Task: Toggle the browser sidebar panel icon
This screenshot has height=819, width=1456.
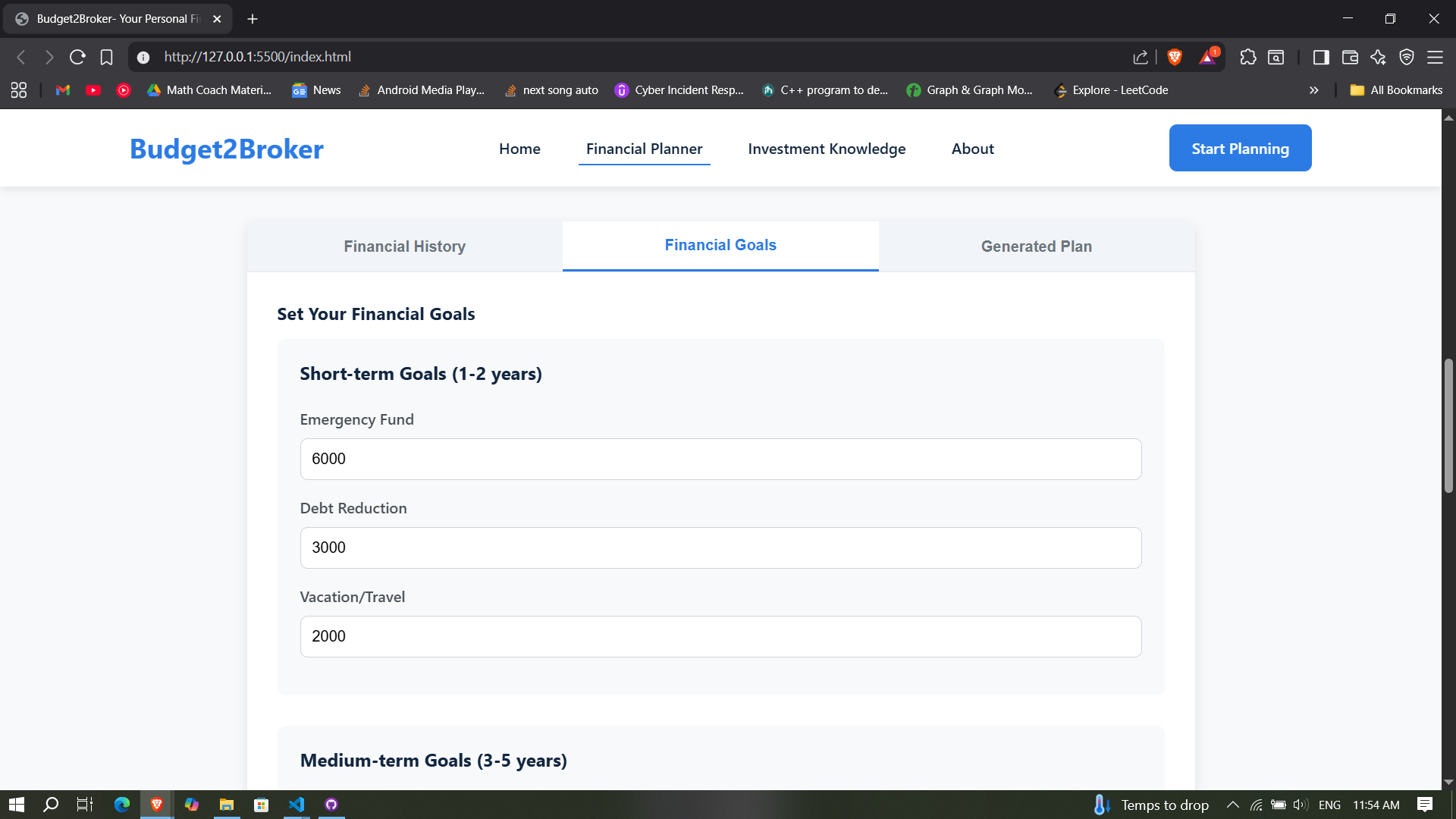Action: pyautogui.click(x=1321, y=57)
